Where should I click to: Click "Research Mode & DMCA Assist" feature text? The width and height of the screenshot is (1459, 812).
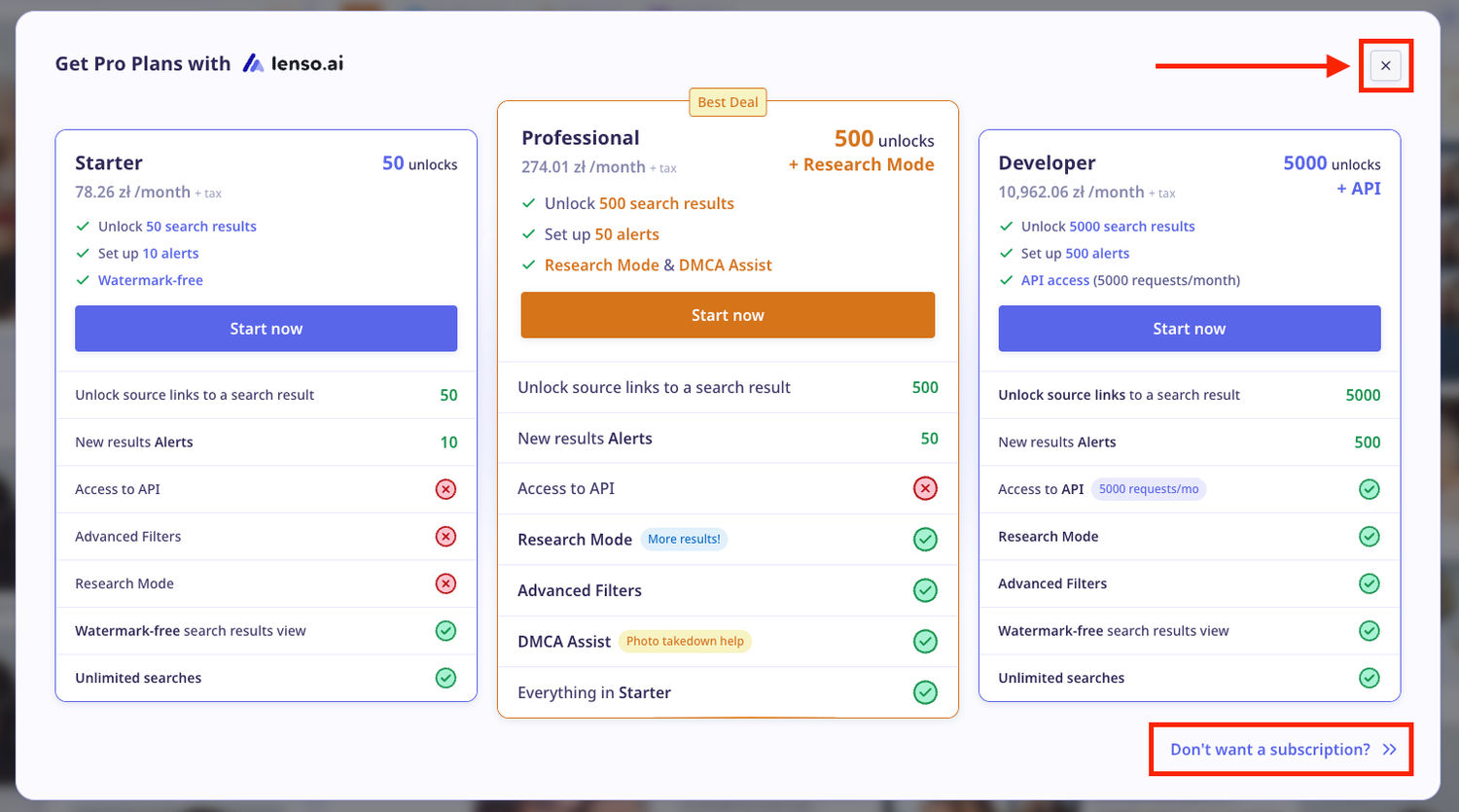pyautogui.click(x=658, y=265)
